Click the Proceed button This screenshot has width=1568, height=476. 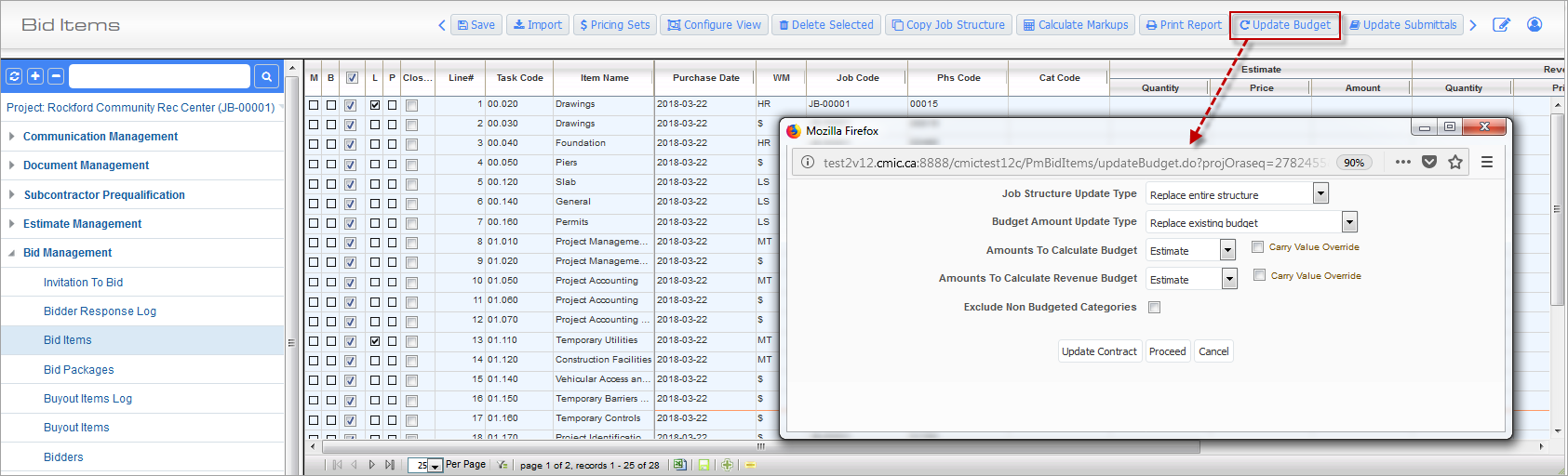(x=1167, y=351)
